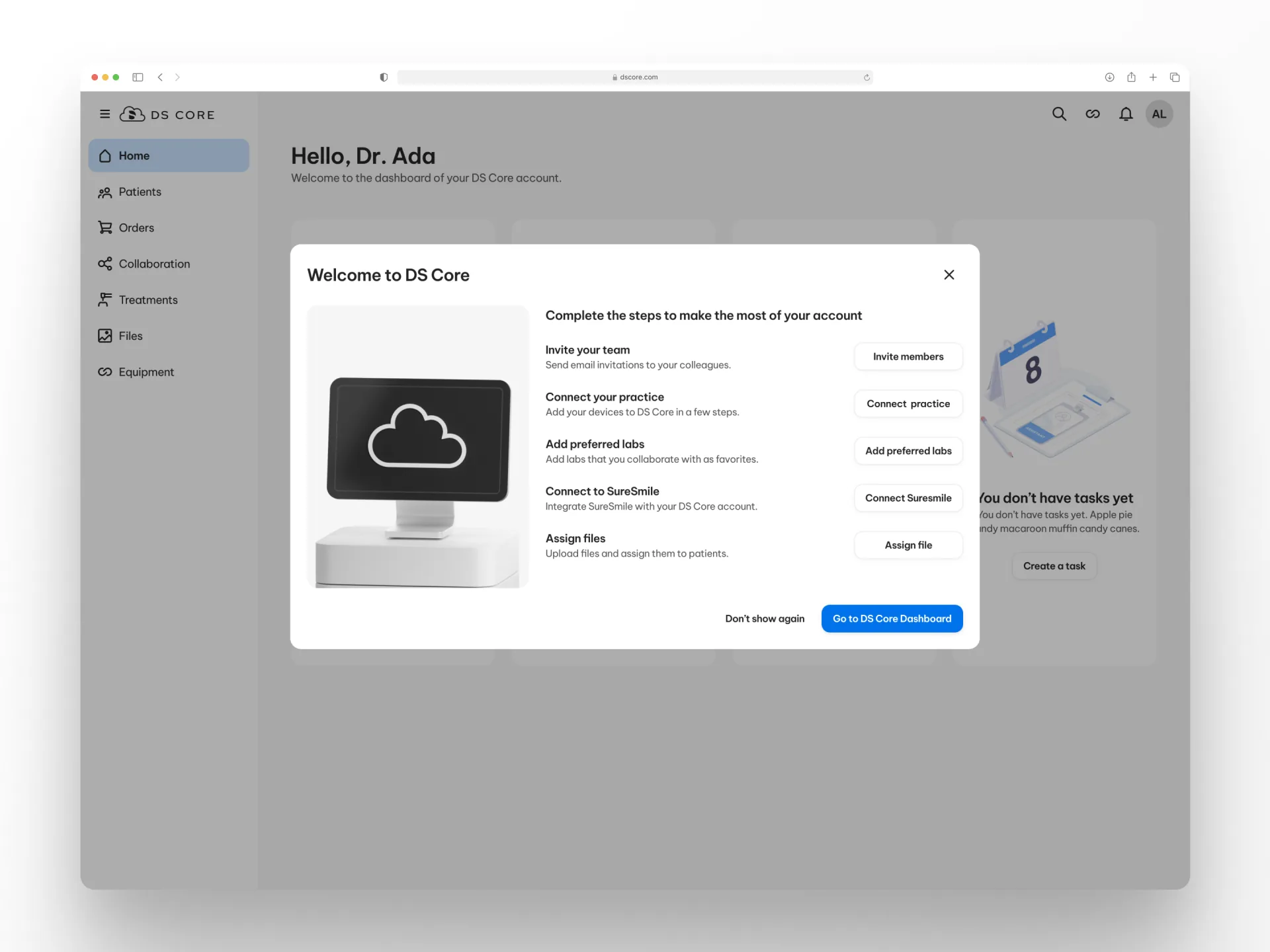Image resolution: width=1270 pixels, height=952 pixels.
Task: Click the dscore.com address bar
Action: pos(635,77)
